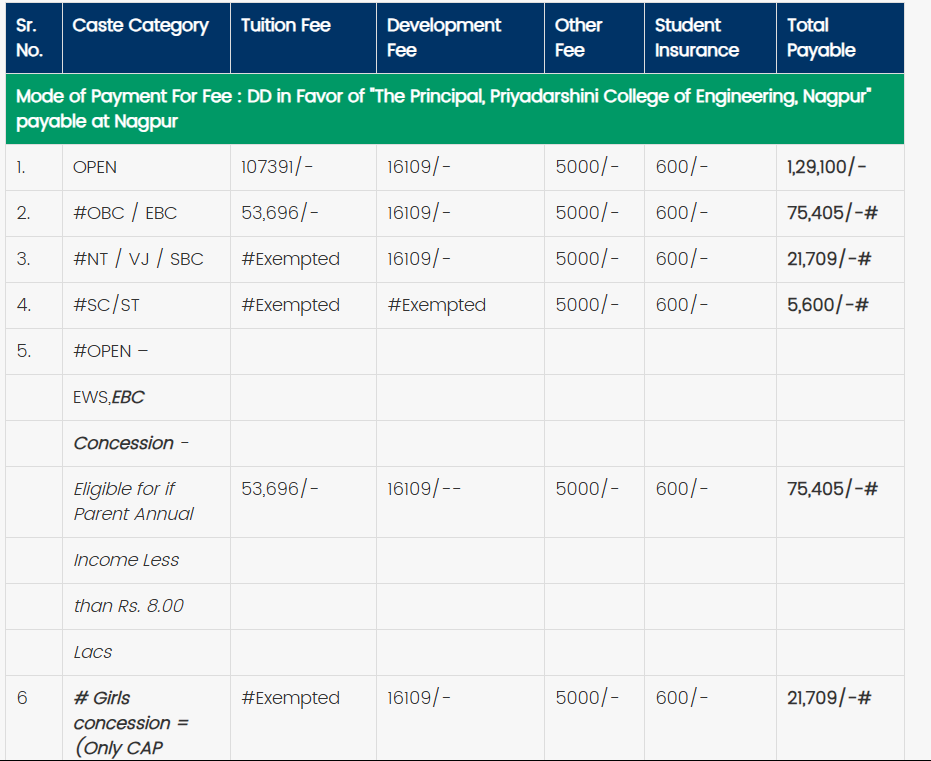Select development fee 16109/- in NT/VJ/SBC row
This screenshot has height=761, width=931.
point(419,259)
